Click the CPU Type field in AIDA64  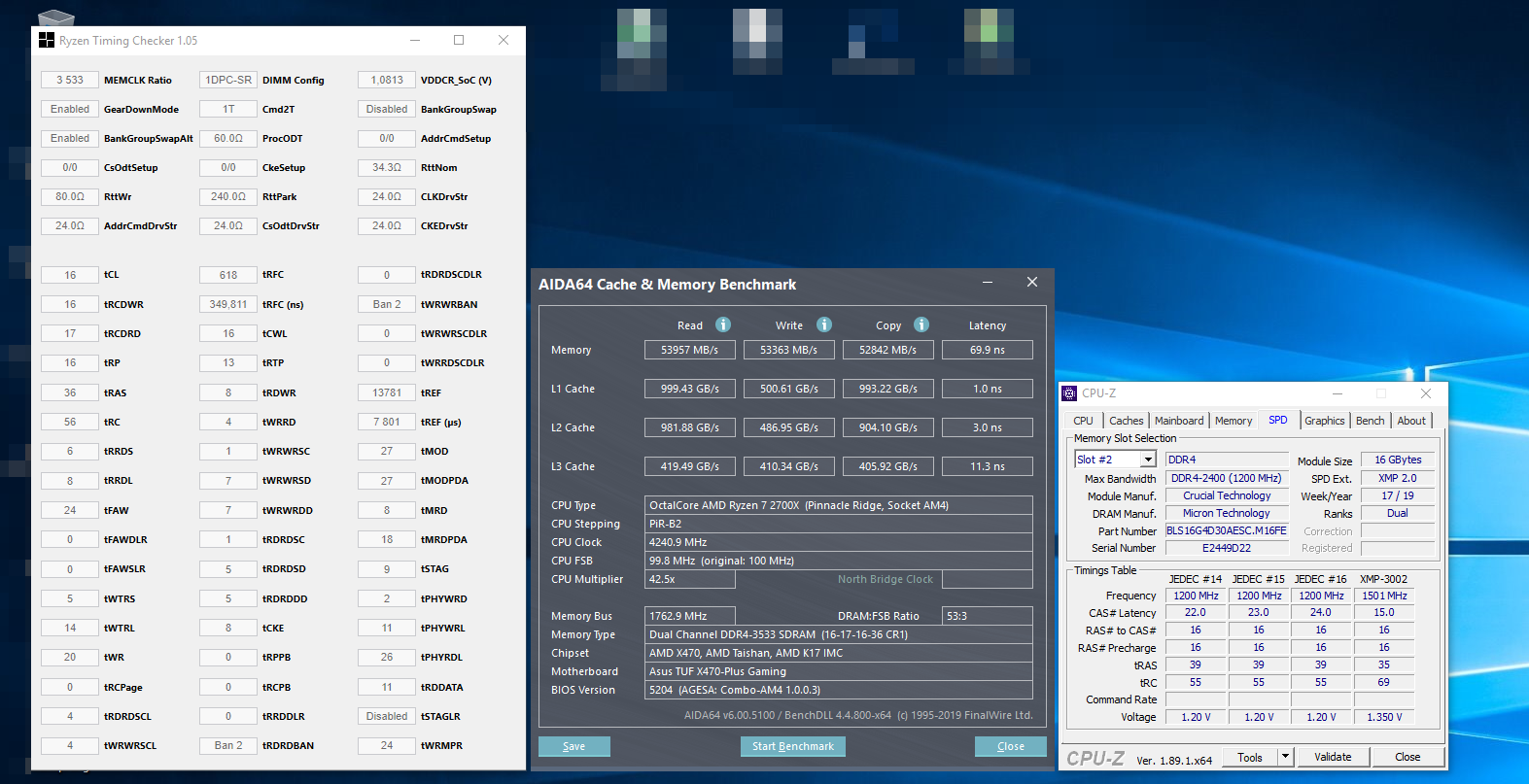tap(839, 505)
